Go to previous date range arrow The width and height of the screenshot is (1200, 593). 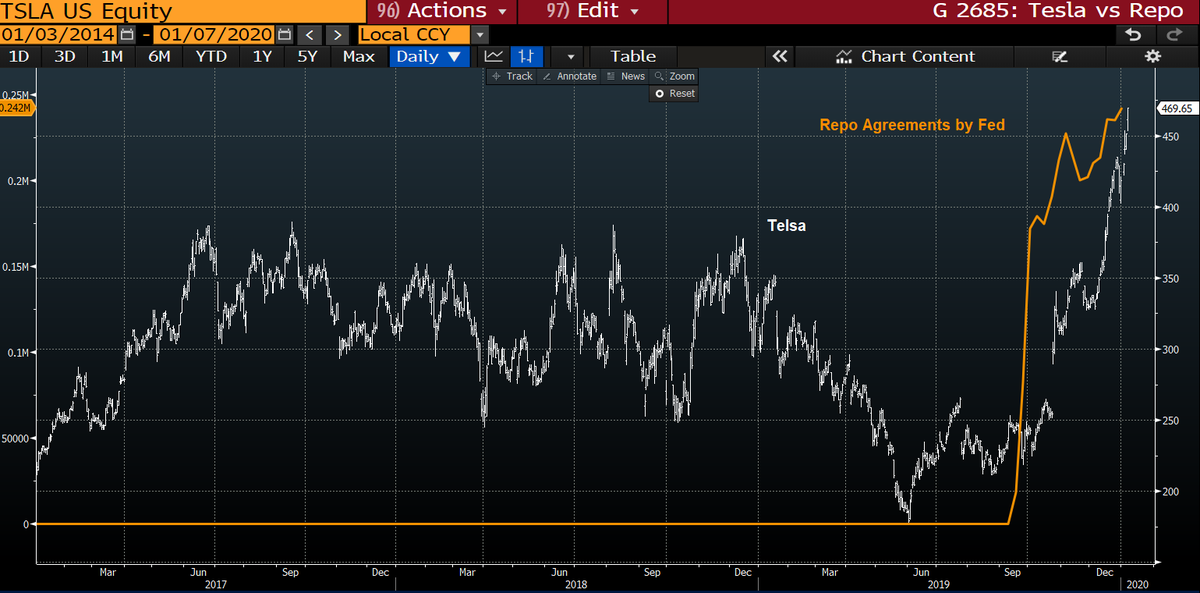[x=310, y=35]
